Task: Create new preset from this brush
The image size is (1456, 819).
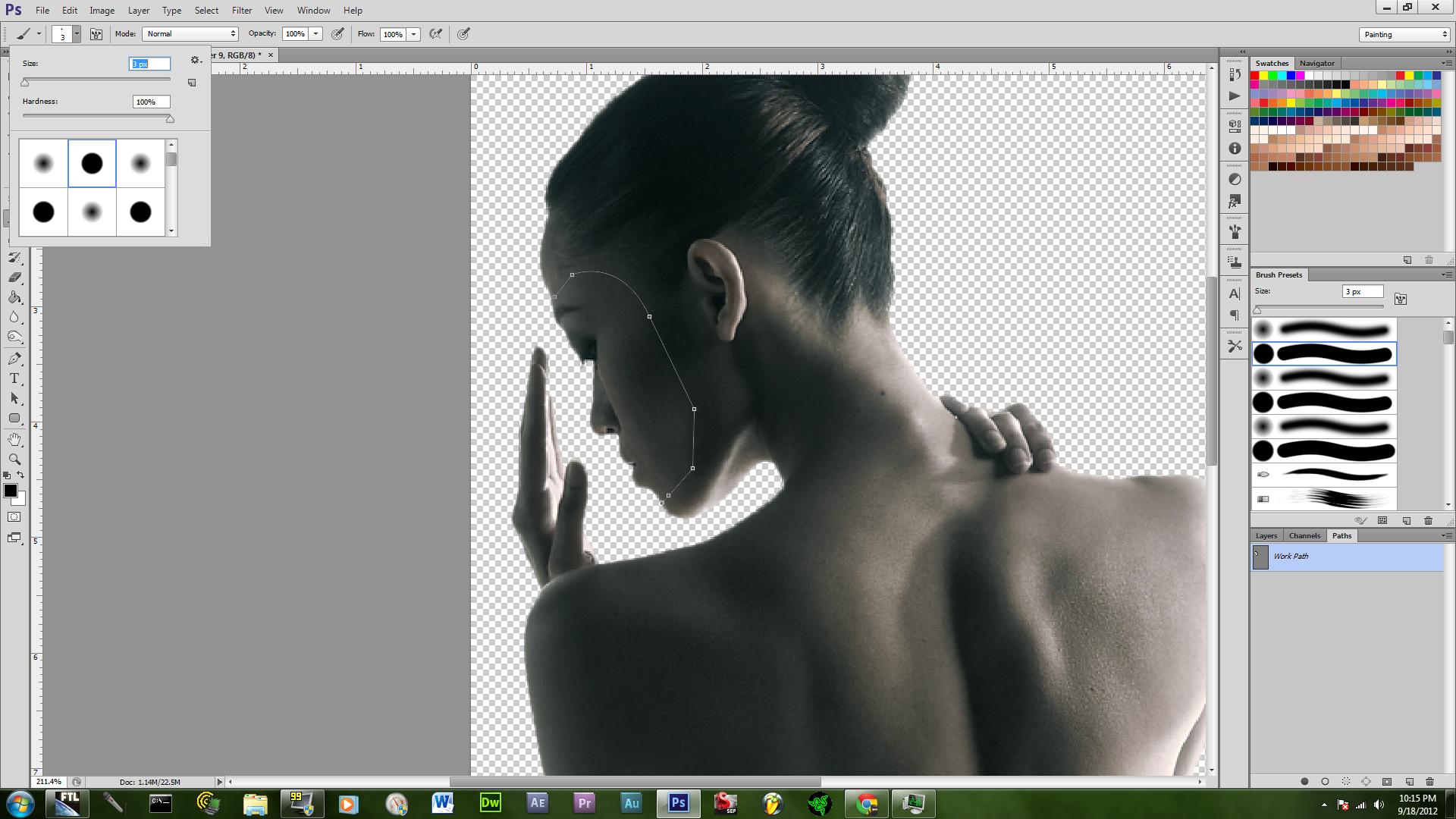Action: [x=192, y=83]
